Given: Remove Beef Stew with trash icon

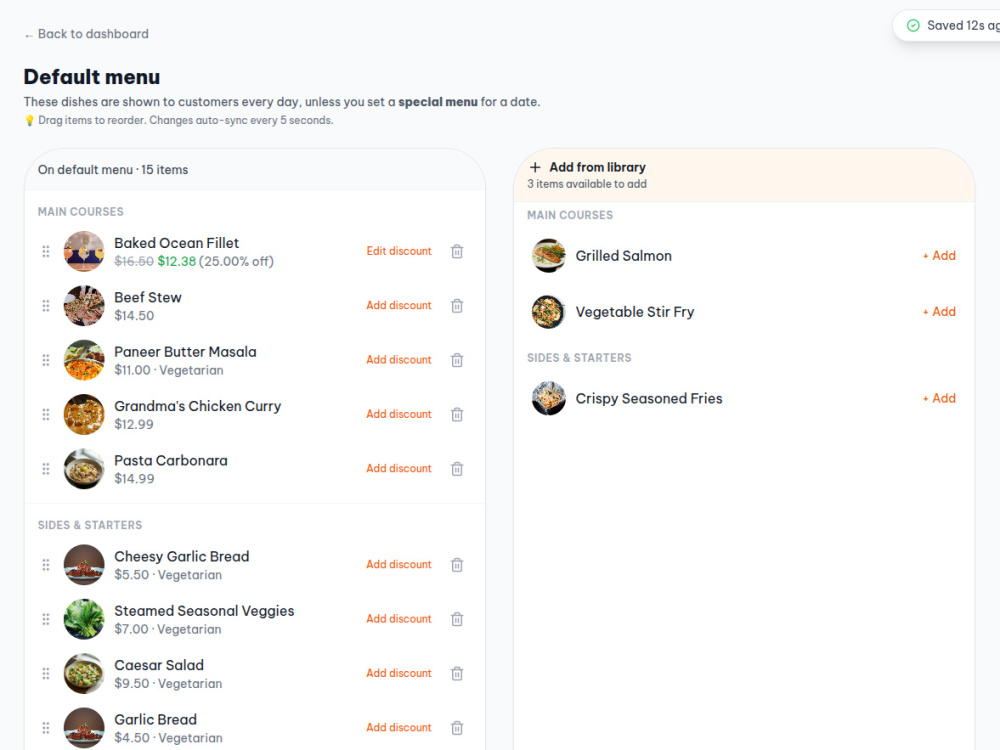Looking at the screenshot, I should click(x=457, y=305).
